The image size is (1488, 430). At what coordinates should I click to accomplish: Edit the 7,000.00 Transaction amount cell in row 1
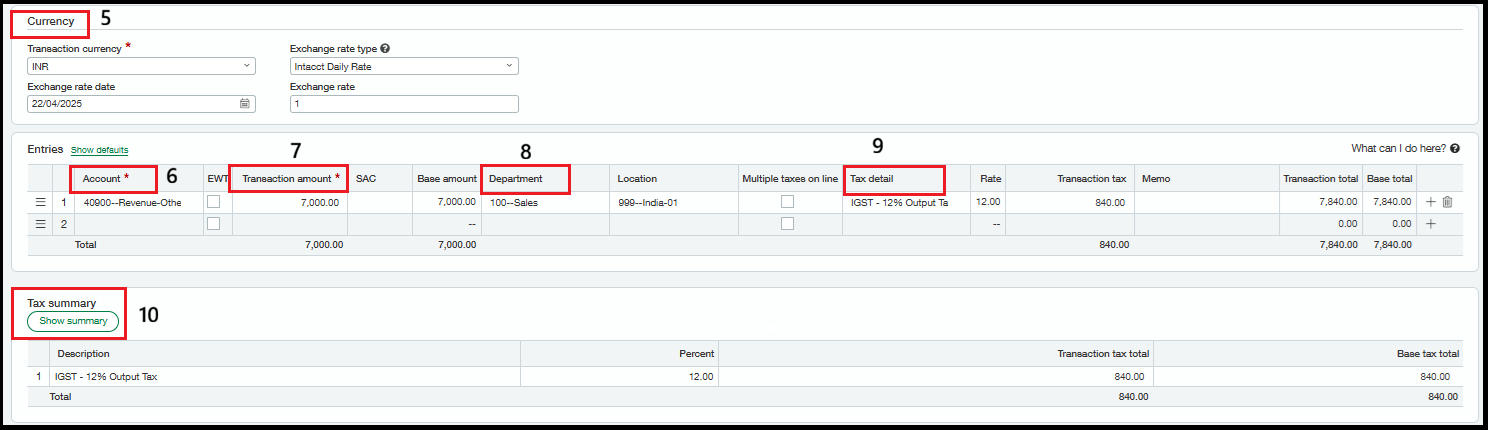(289, 202)
